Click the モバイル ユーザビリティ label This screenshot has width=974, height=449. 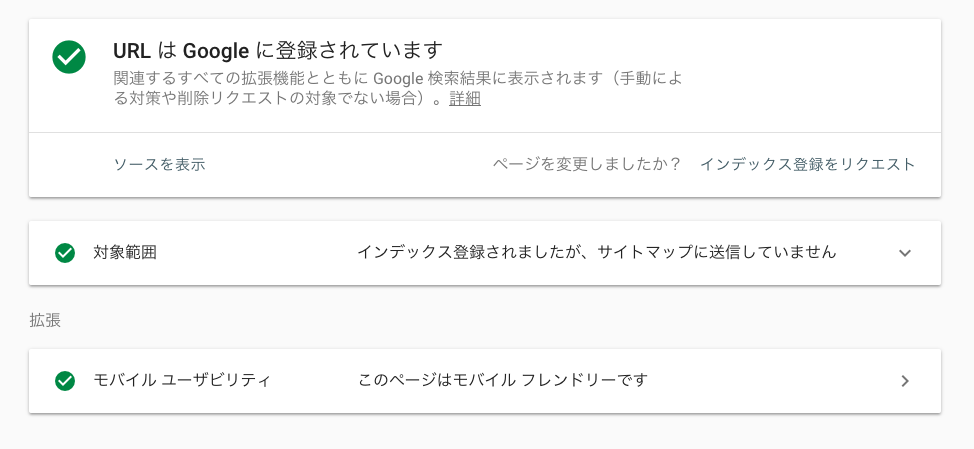click(x=182, y=380)
